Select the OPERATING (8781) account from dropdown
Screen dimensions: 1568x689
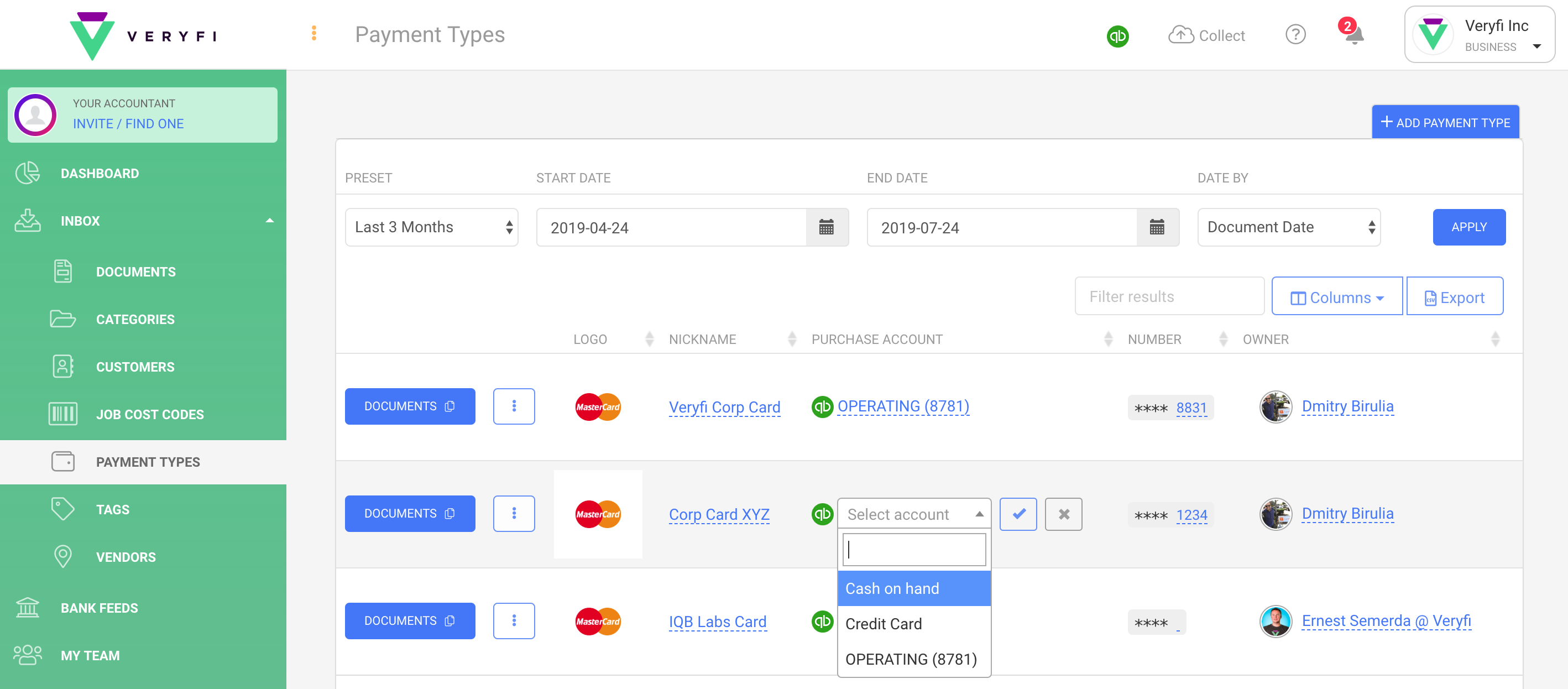(x=910, y=658)
